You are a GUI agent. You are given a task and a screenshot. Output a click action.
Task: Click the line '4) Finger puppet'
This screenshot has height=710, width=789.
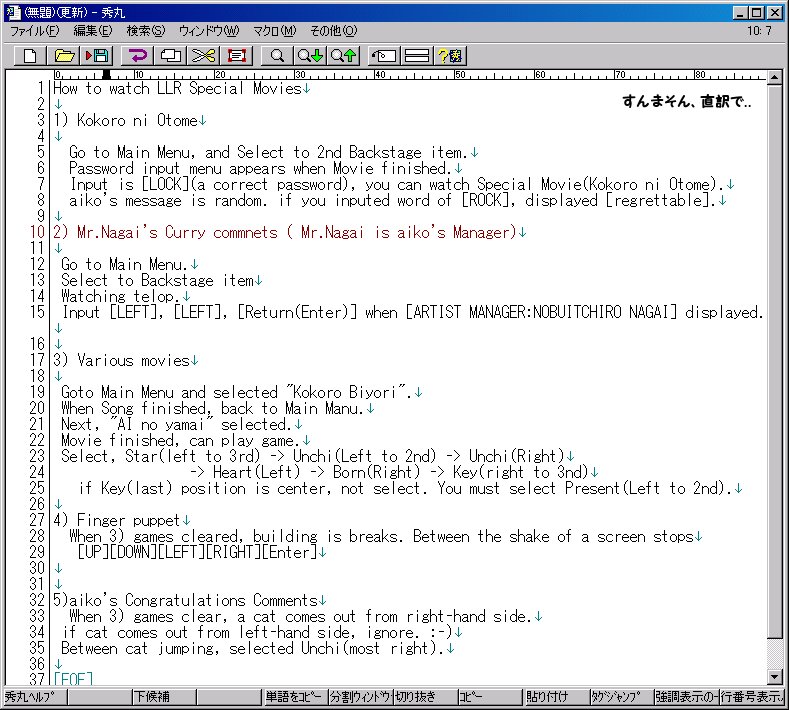click(x=116, y=520)
